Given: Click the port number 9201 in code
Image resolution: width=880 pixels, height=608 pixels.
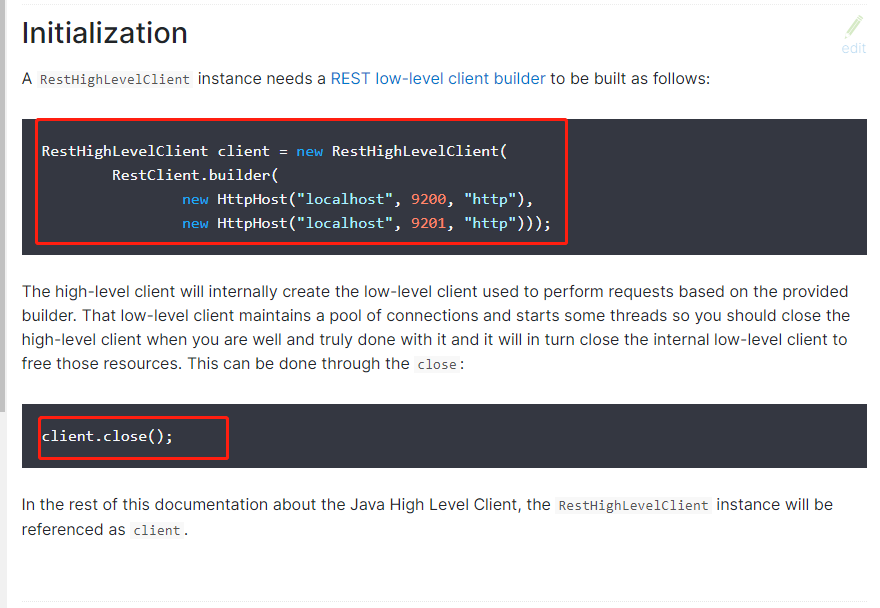Looking at the screenshot, I should coord(428,223).
